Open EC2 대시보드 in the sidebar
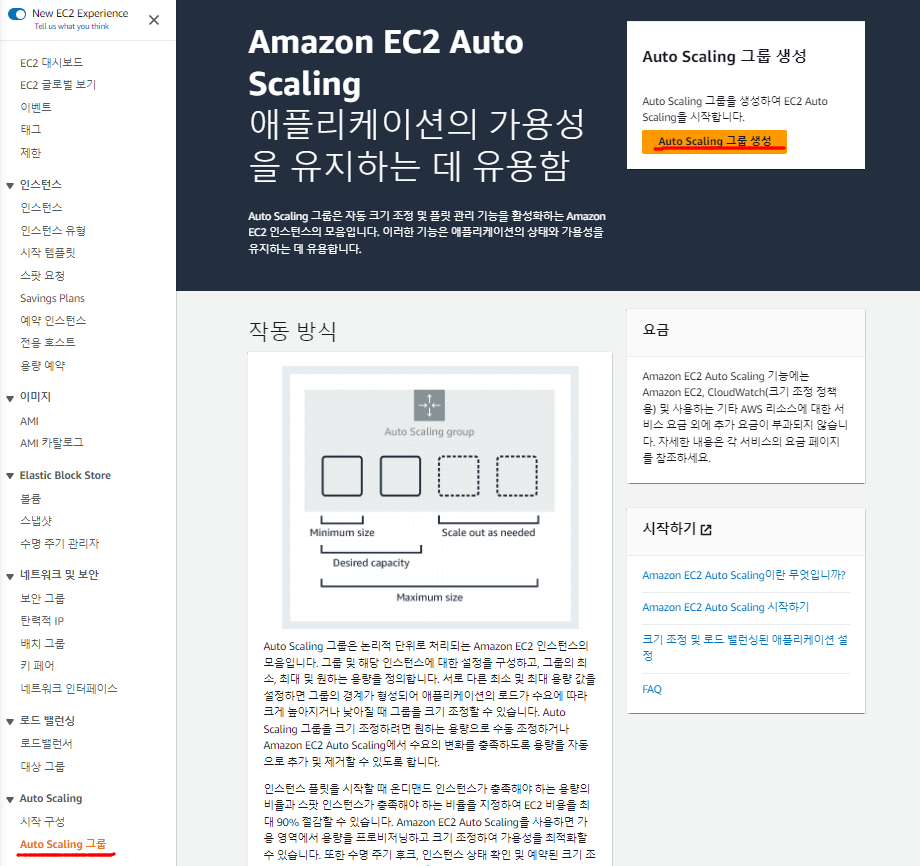Viewport: 920px width, 866px height. (x=52, y=63)
